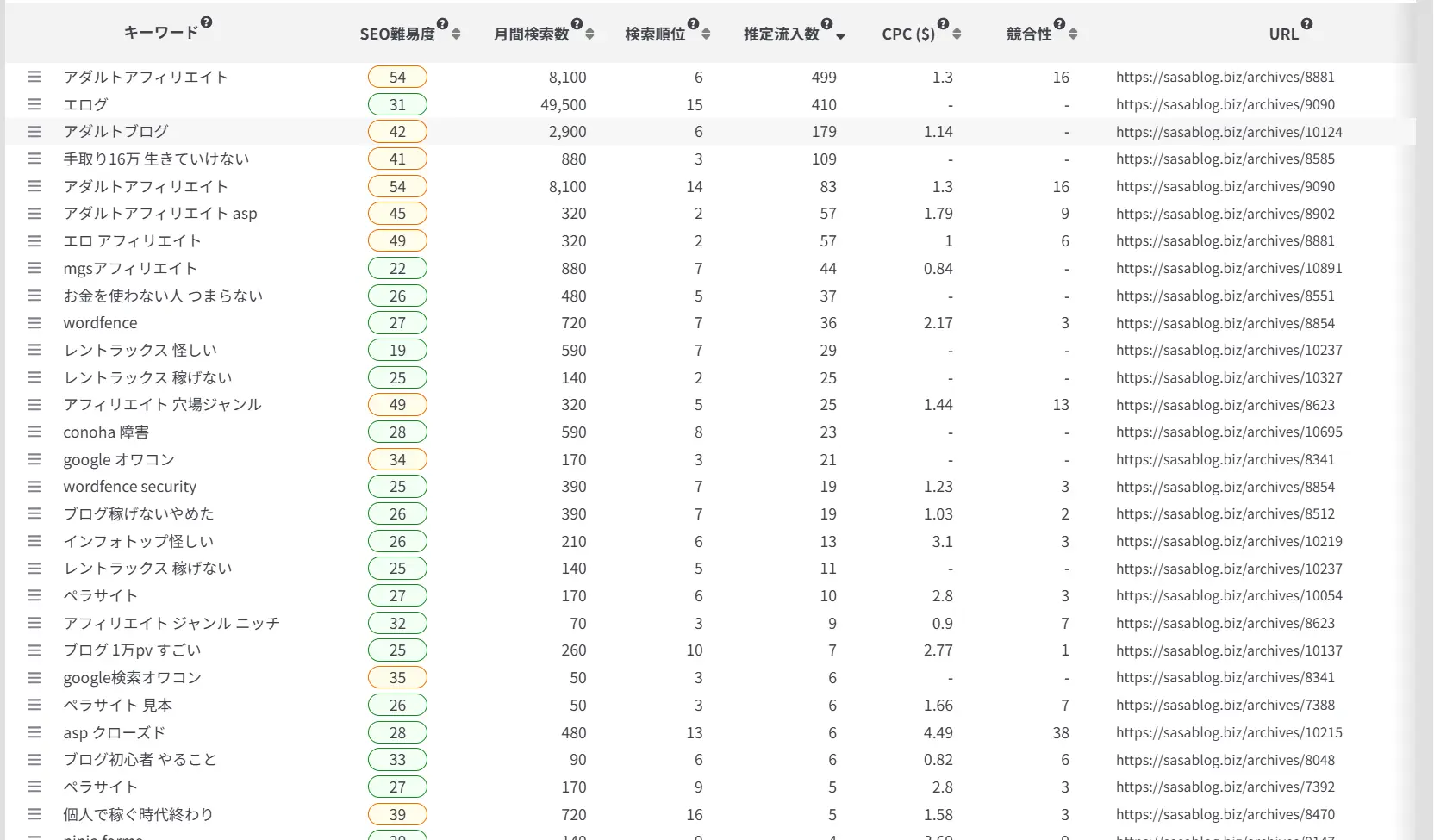Click monthly searches value 49,500
This screenshot has width=1434, height=840.
coord(564,104)
